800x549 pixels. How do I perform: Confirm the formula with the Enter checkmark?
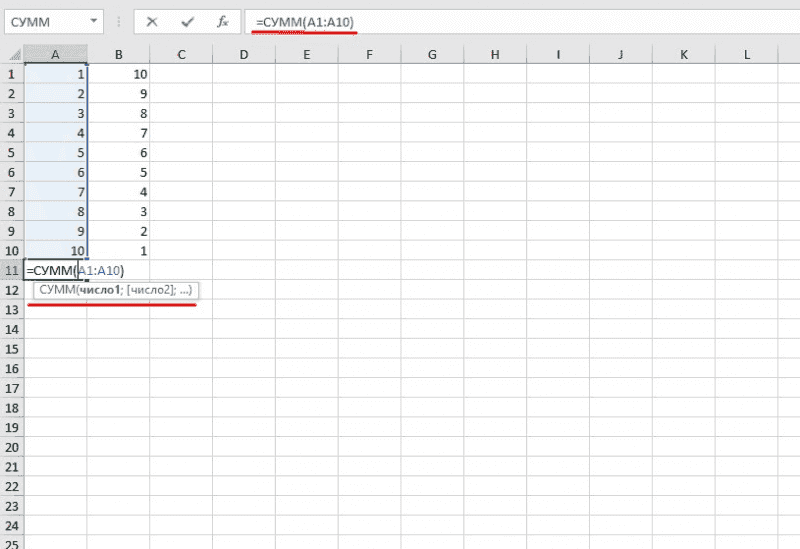point(187,22)
